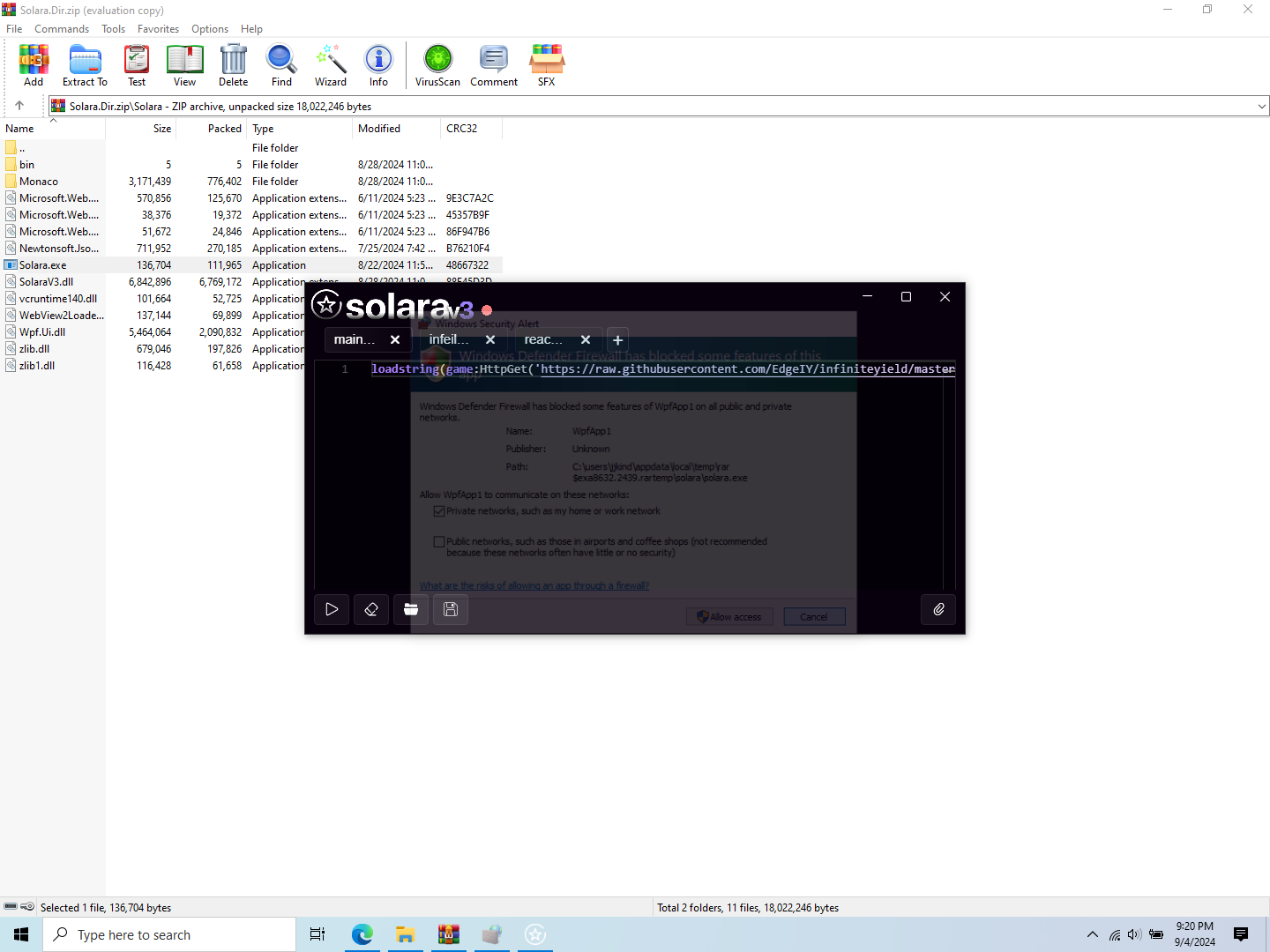Screen dimensions: 1270x952
Task: Click the Extract To toolbar icon
Action: (85, 65)
